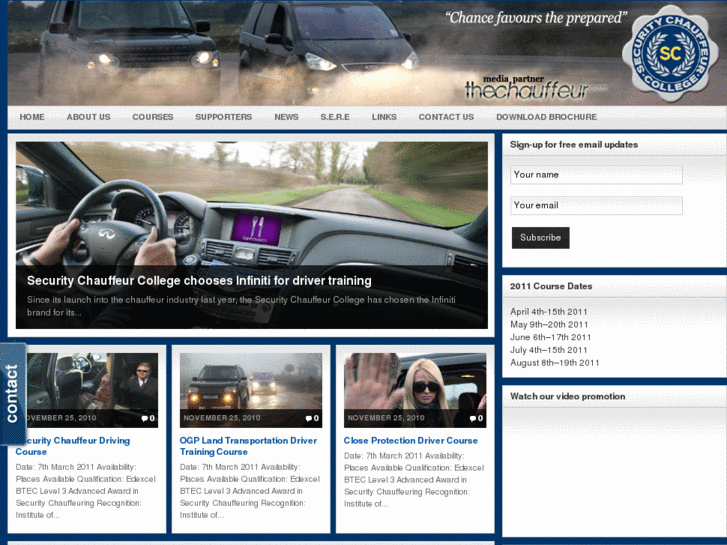Open OGP Land Transportation Driver Training Course
The image size is (727, 545).
click(248, 446)
